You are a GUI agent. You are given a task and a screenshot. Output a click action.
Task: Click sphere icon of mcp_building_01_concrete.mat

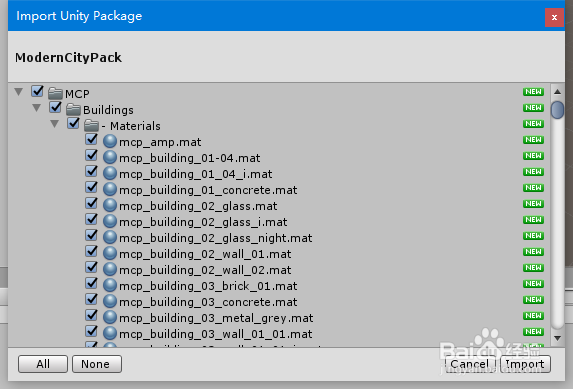[x=110, y=189]
